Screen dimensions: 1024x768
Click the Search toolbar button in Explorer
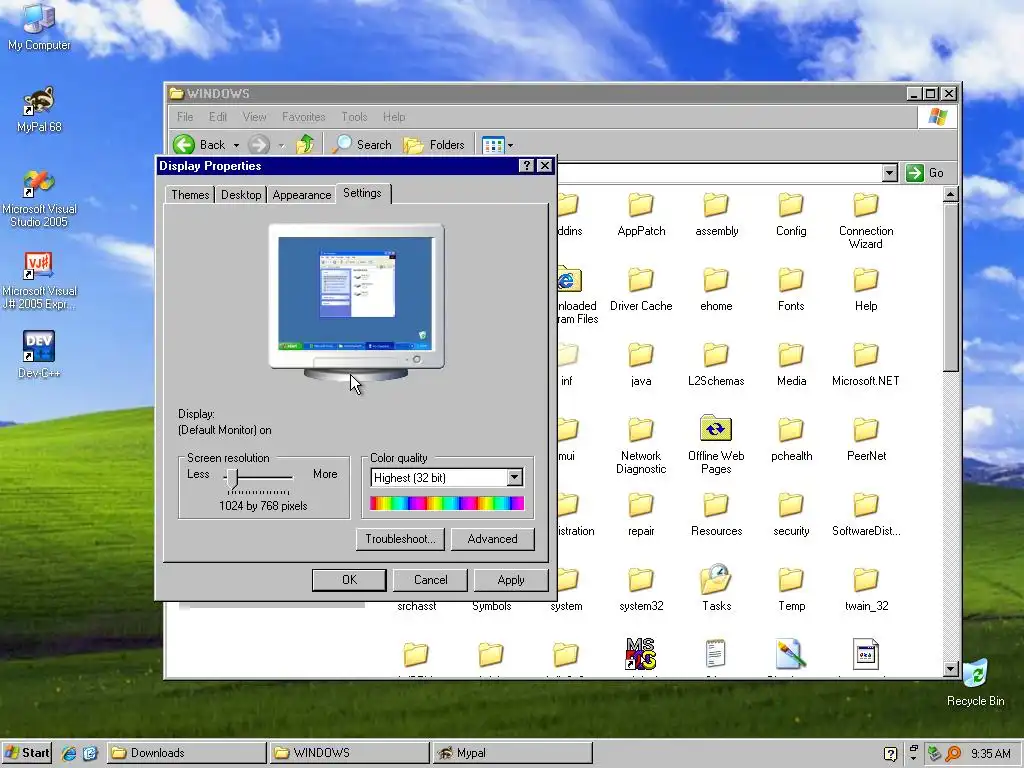362,144
